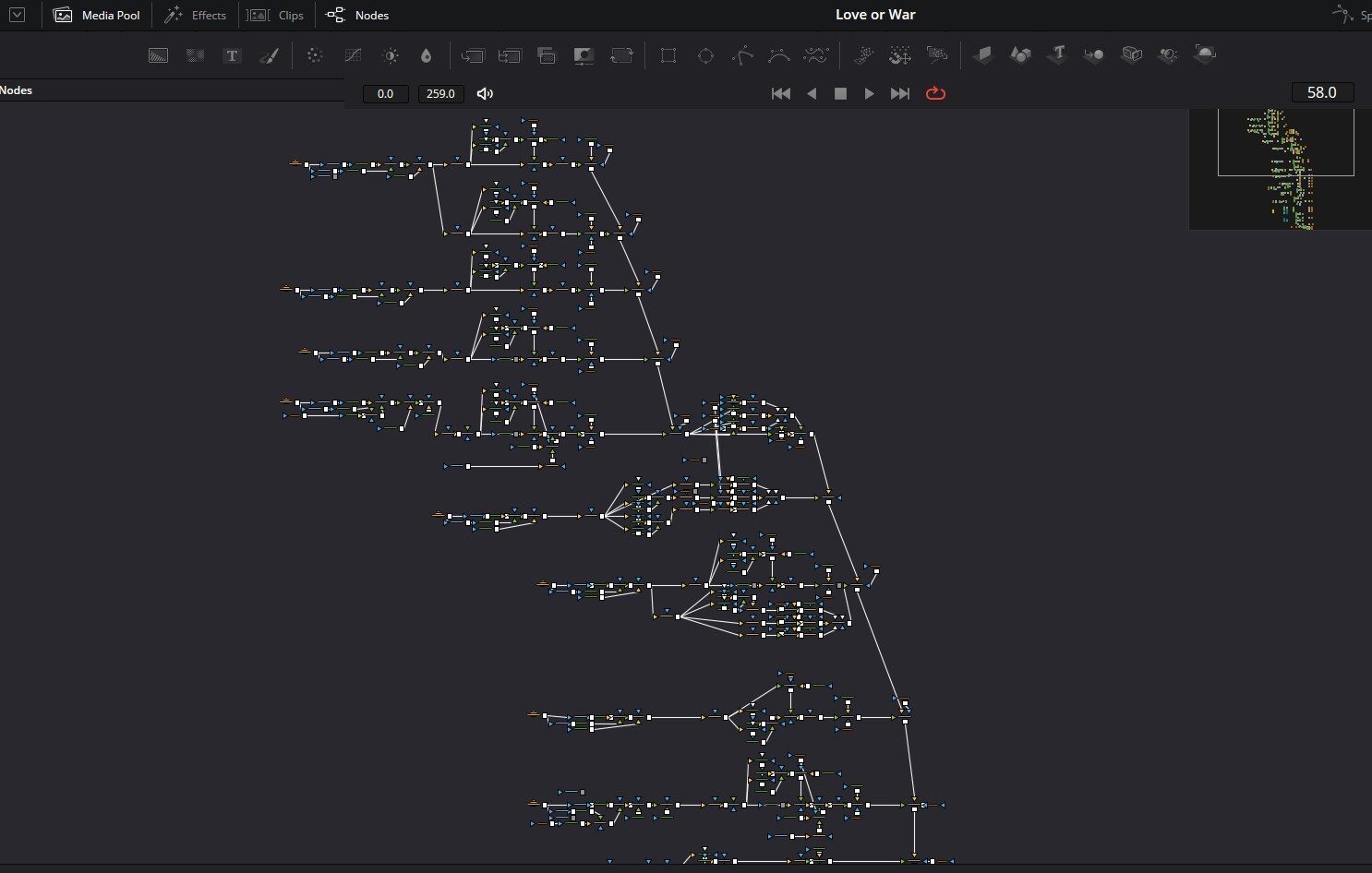Open the Media Pool tab
This screenshot has height=873, width=1372.
point(97,15)
